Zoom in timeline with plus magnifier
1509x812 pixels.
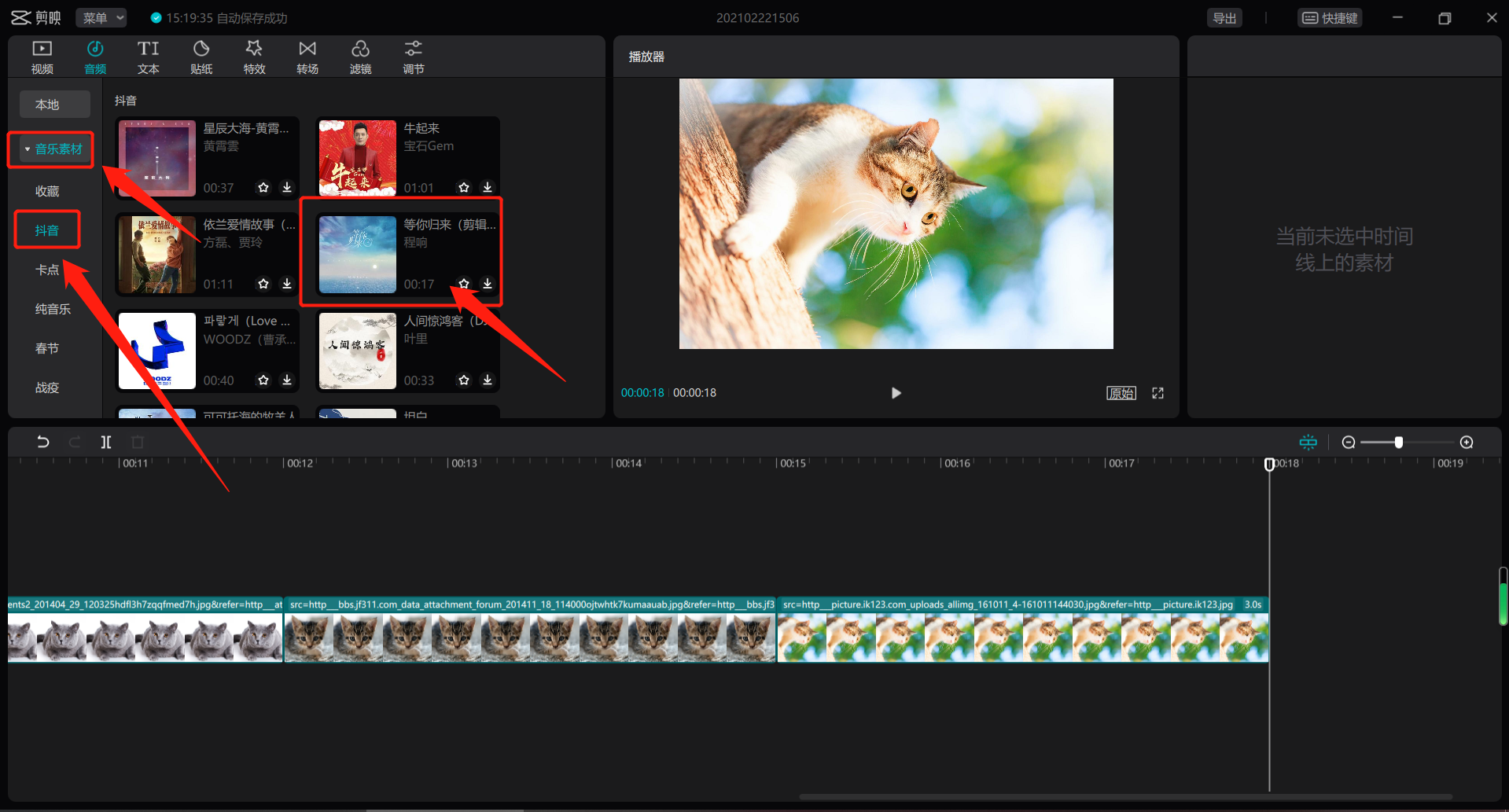click(1467, 443)
